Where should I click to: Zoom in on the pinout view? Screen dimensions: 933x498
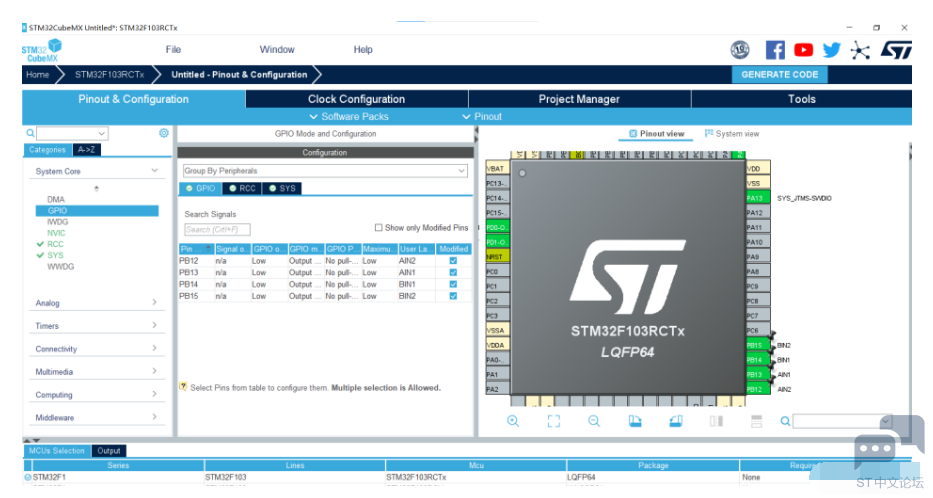pyautogui.click(x=513, y=421)
